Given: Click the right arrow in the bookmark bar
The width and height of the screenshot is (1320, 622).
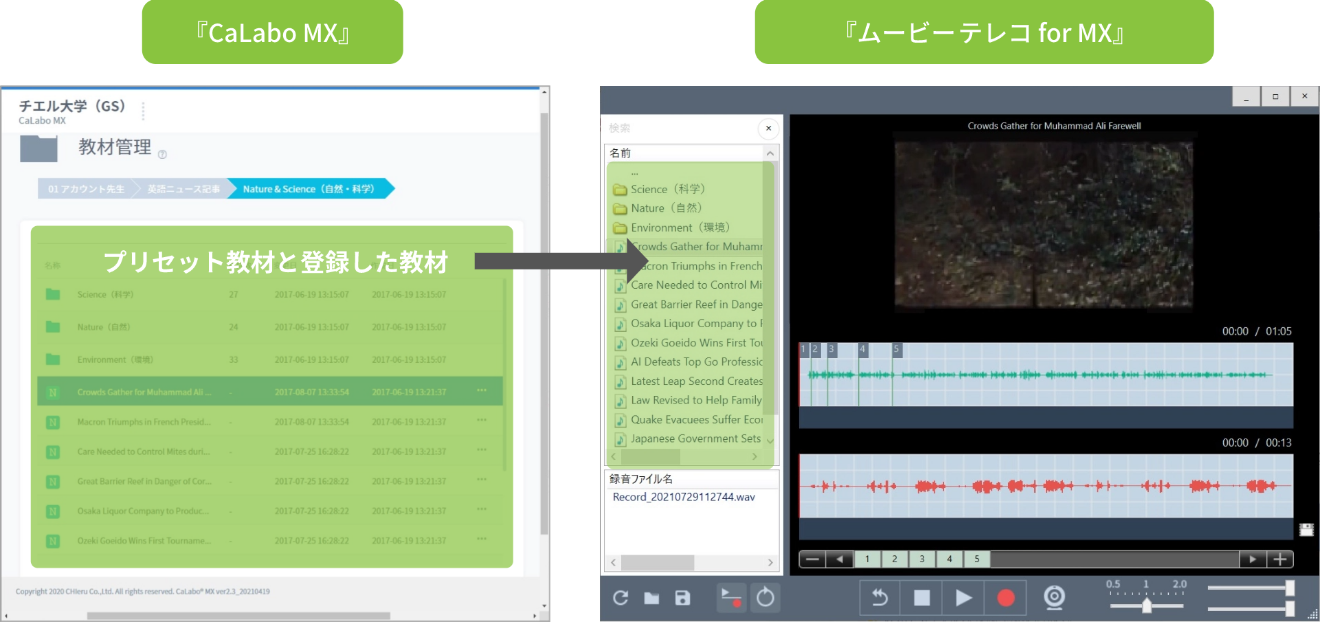Looking at the screenshot, I should click(1252, 559).
